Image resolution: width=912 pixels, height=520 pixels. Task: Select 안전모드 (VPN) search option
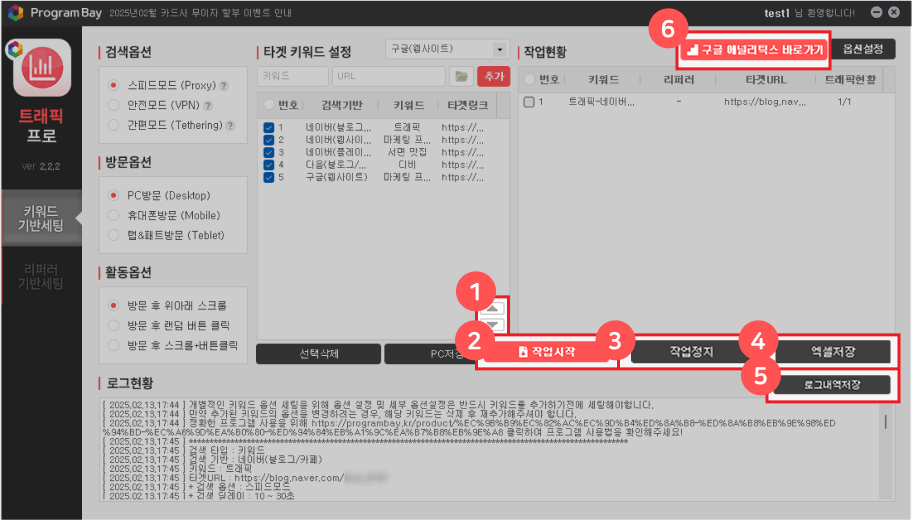(114, 106)
